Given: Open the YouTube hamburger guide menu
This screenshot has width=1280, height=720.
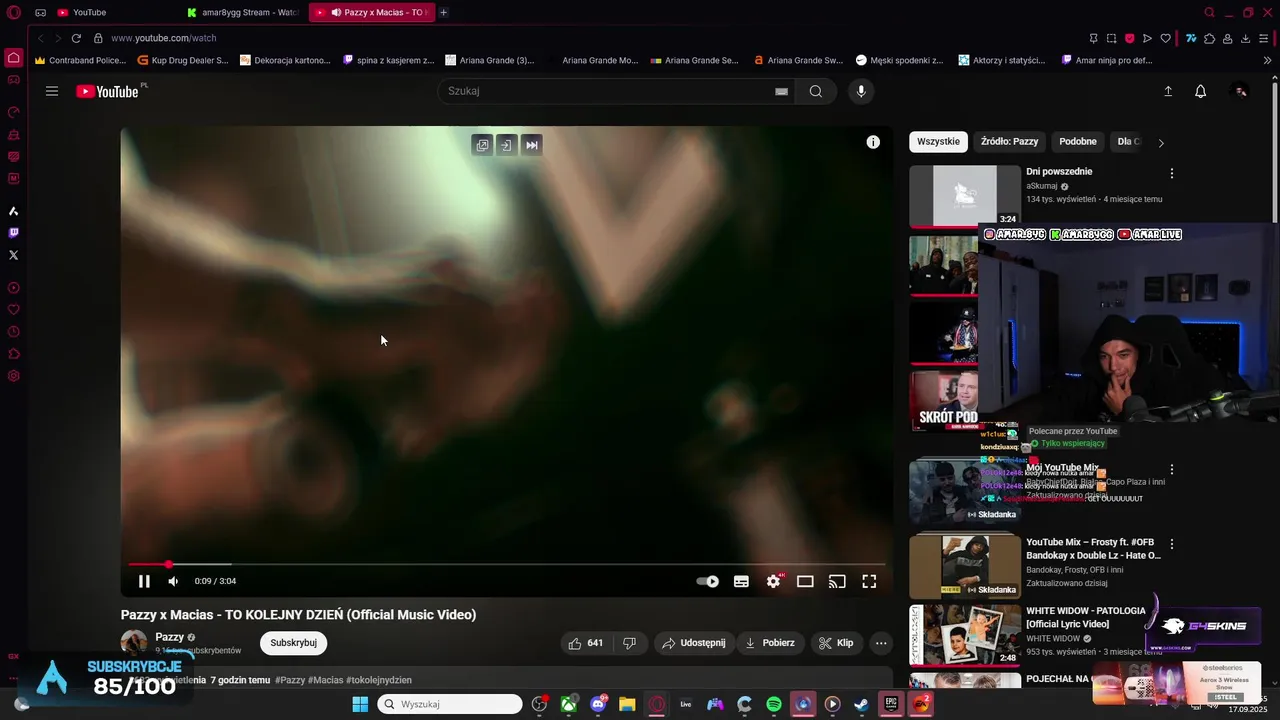Looking at the screenshot, I should [52, 91].
